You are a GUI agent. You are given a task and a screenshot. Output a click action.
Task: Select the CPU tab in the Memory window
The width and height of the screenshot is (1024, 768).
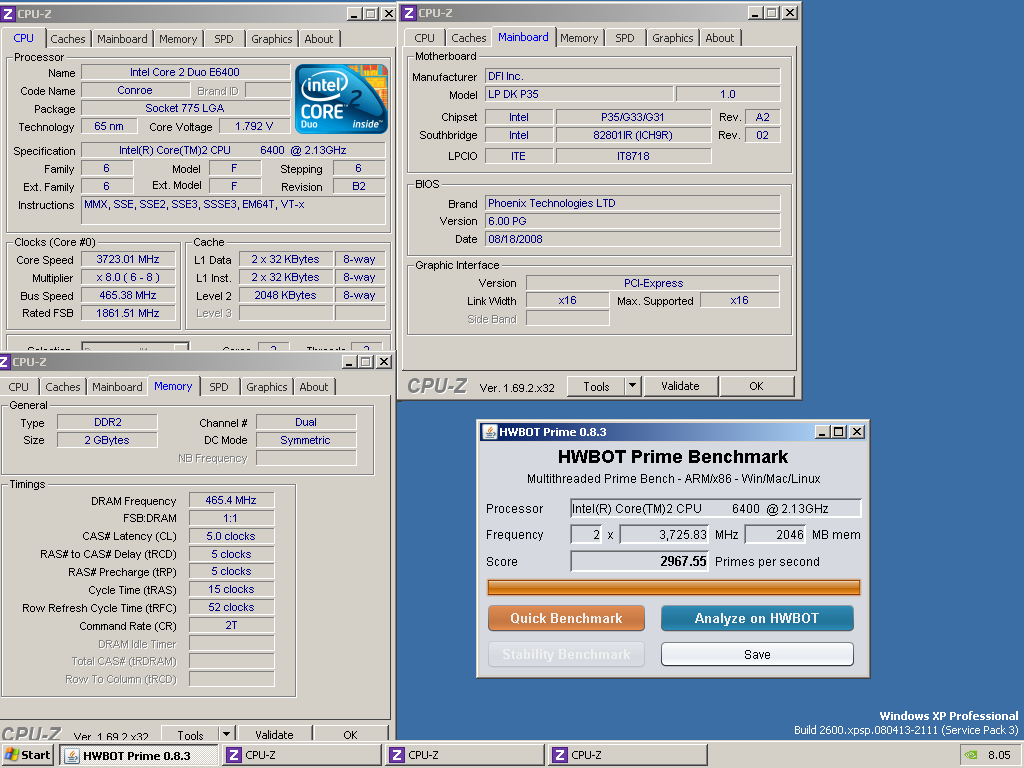point(18,387)
